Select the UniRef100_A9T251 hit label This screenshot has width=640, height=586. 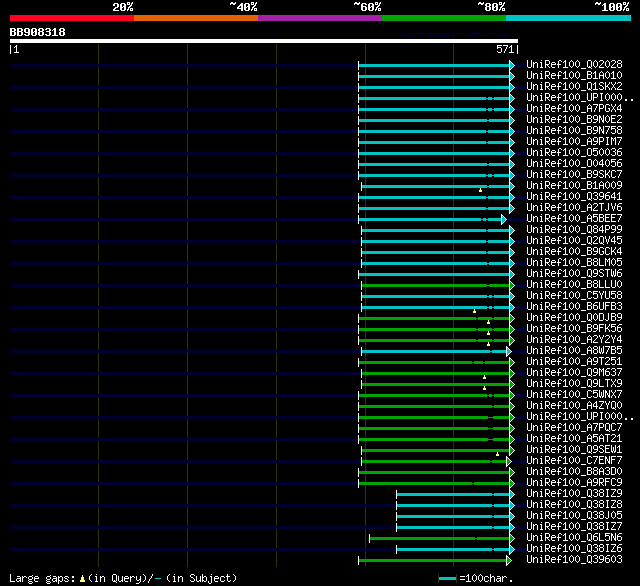574,362
